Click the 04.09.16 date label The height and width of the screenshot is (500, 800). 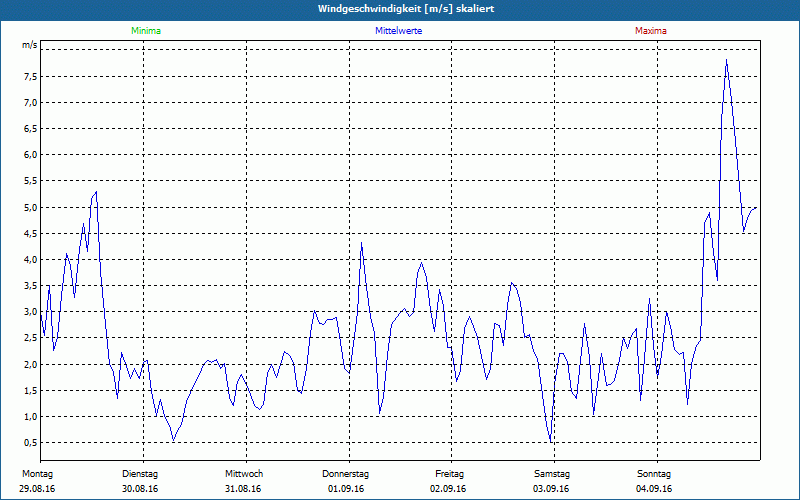654,489
